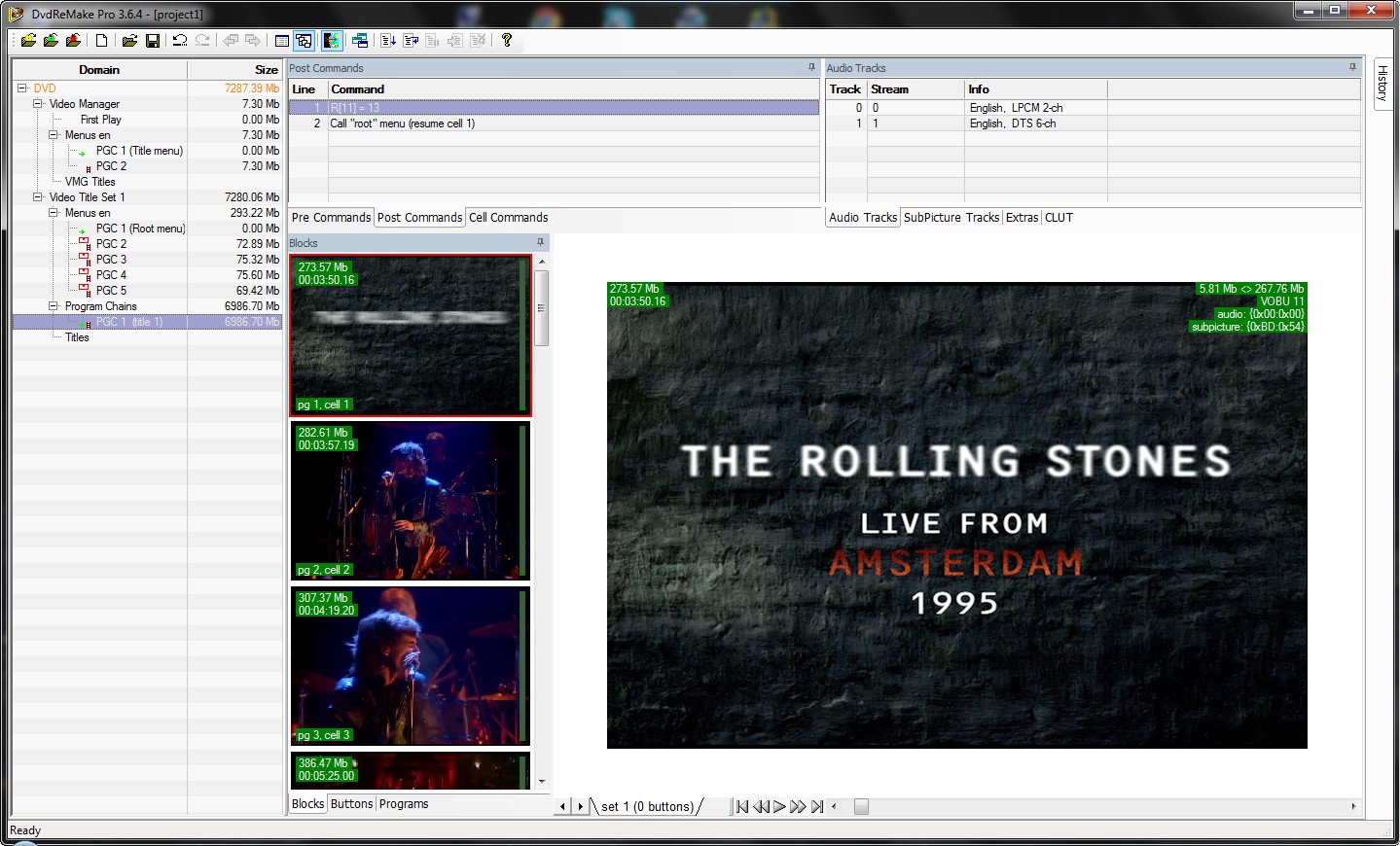Viewport: 1400px width, 846px height.
Task: Save project with floppy disk icon
Action: point(153,40)
